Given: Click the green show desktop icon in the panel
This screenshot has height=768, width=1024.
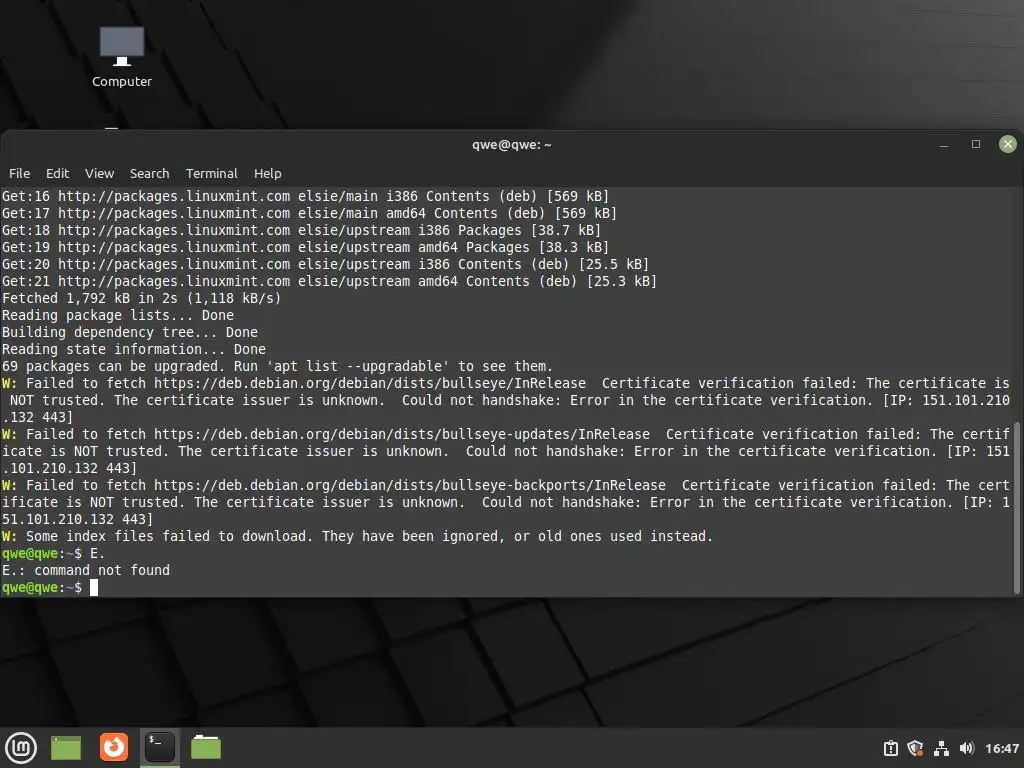Looking at the screenshot, I should [x=66, y=748].
